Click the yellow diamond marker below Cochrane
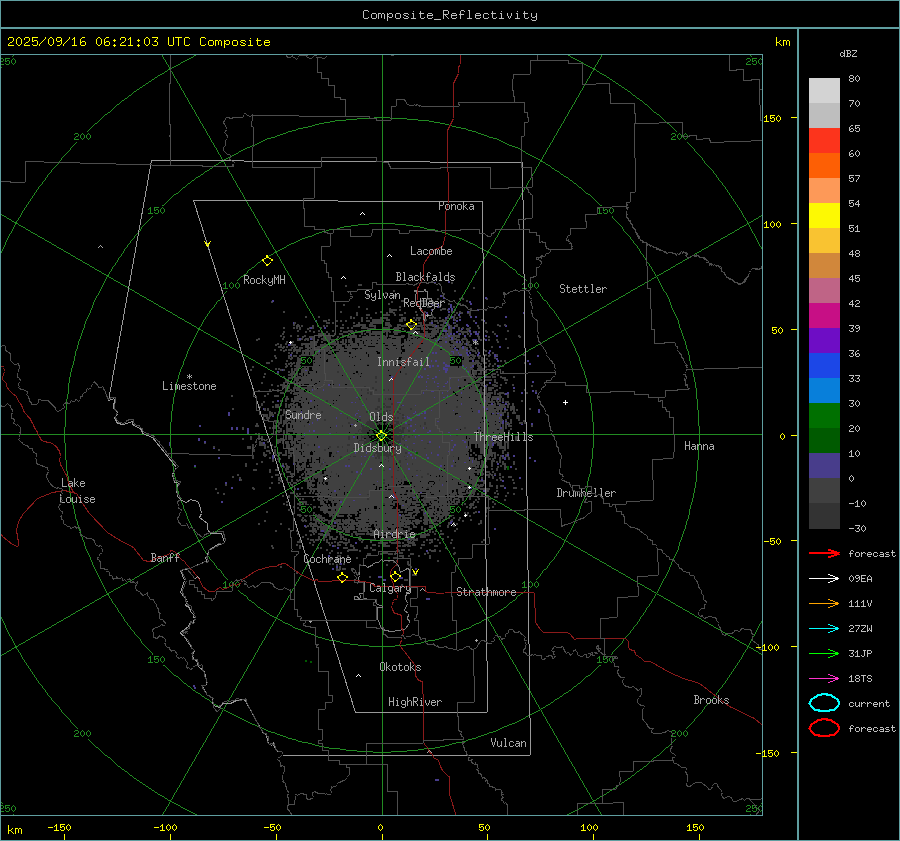900x841 pixels. pos(343,577)
